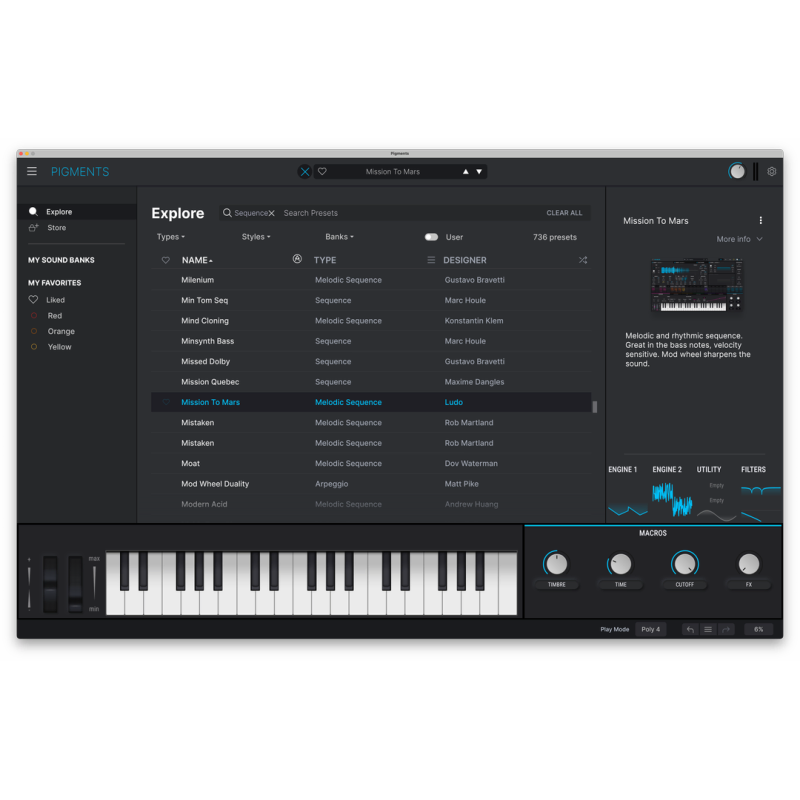Sort by liked heart column header
This screenshot has height=800, width=800.
pyautogui.click(x=165, y=260)
